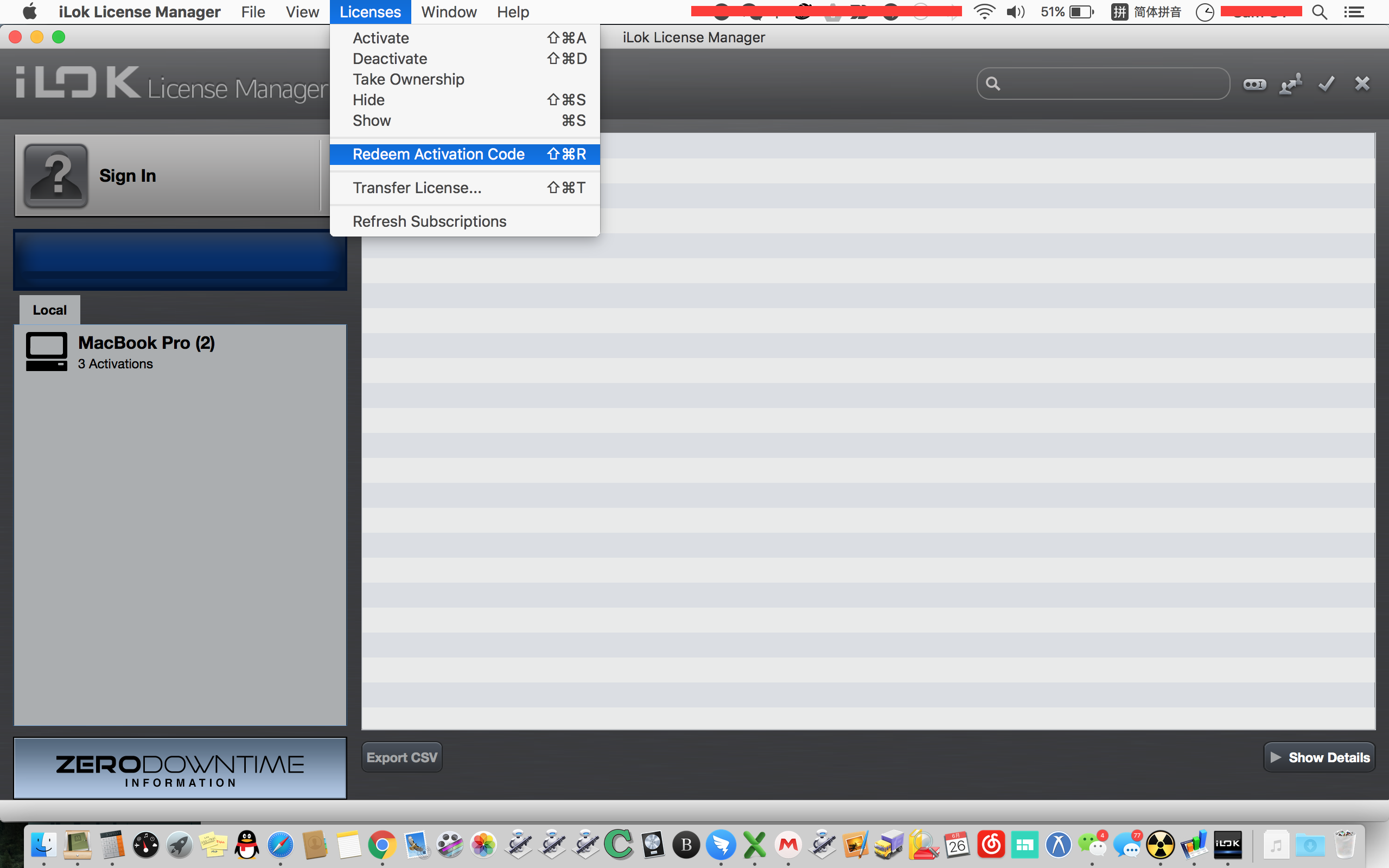Open the DingTalk blue wing icon in Dock
This screenshot has width=1389, height=868.
pyautogui.click(x=721, y=845)
